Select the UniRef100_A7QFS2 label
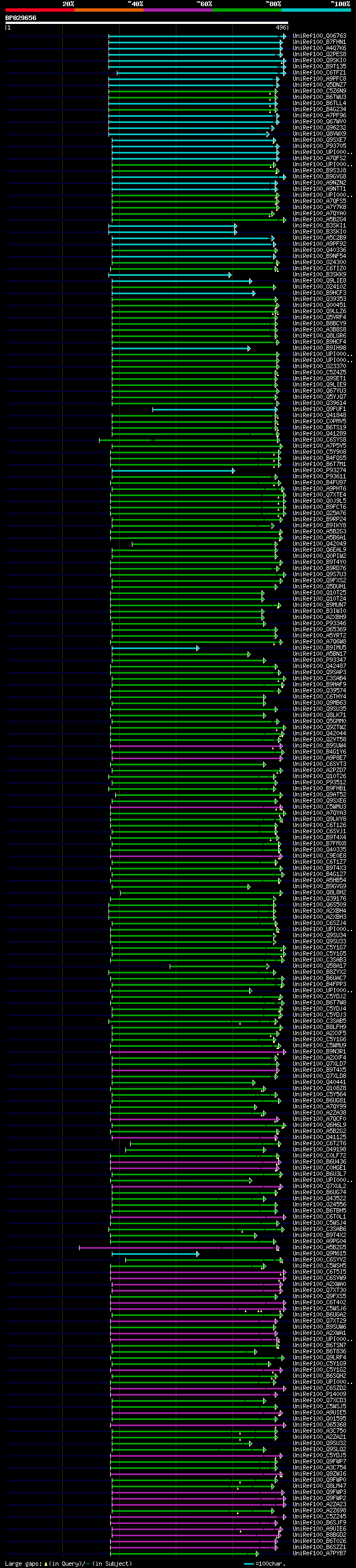The width and height of the screenshot is (356, 1568). (319, 159)
